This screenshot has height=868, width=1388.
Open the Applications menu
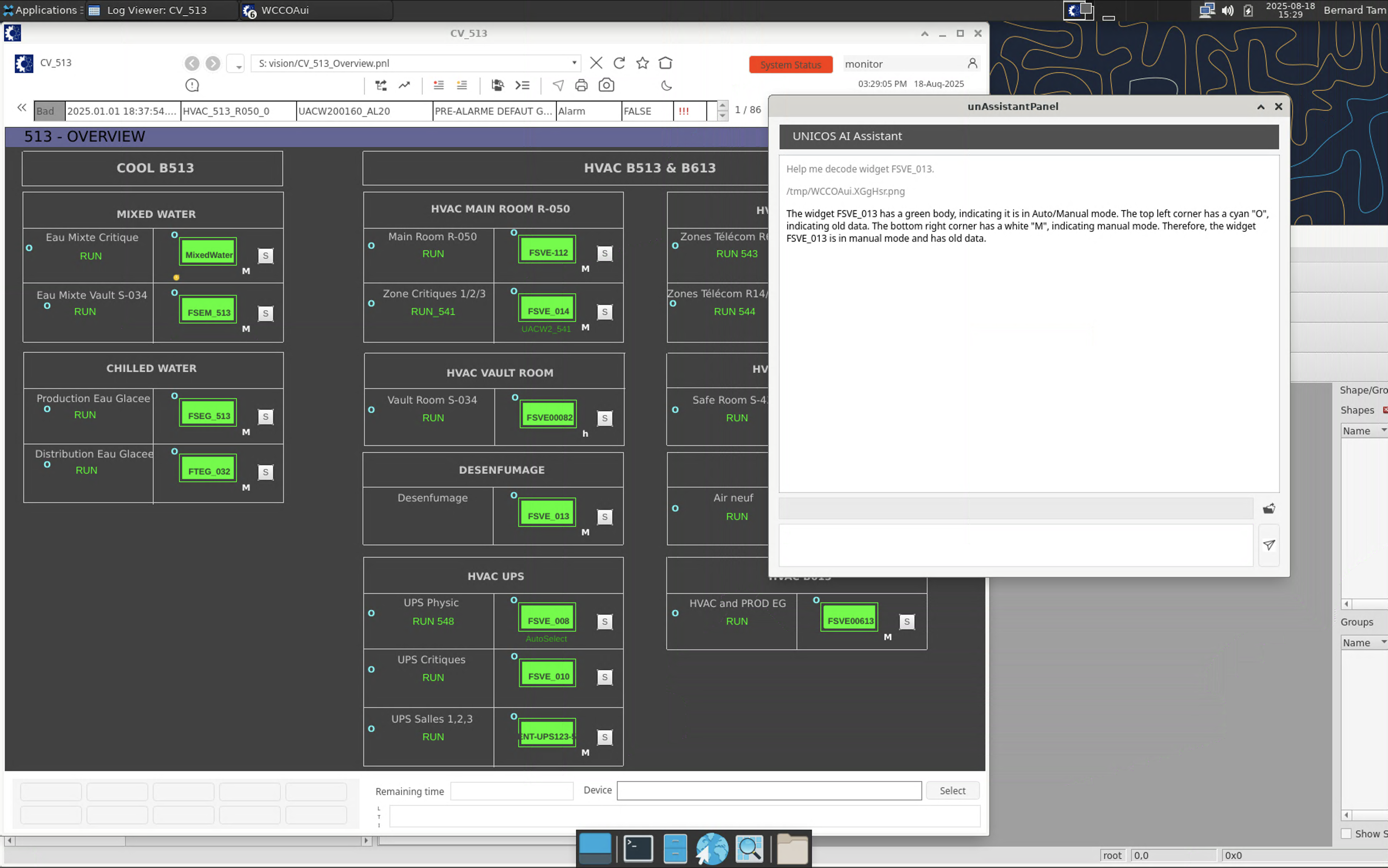coord(41,10)
